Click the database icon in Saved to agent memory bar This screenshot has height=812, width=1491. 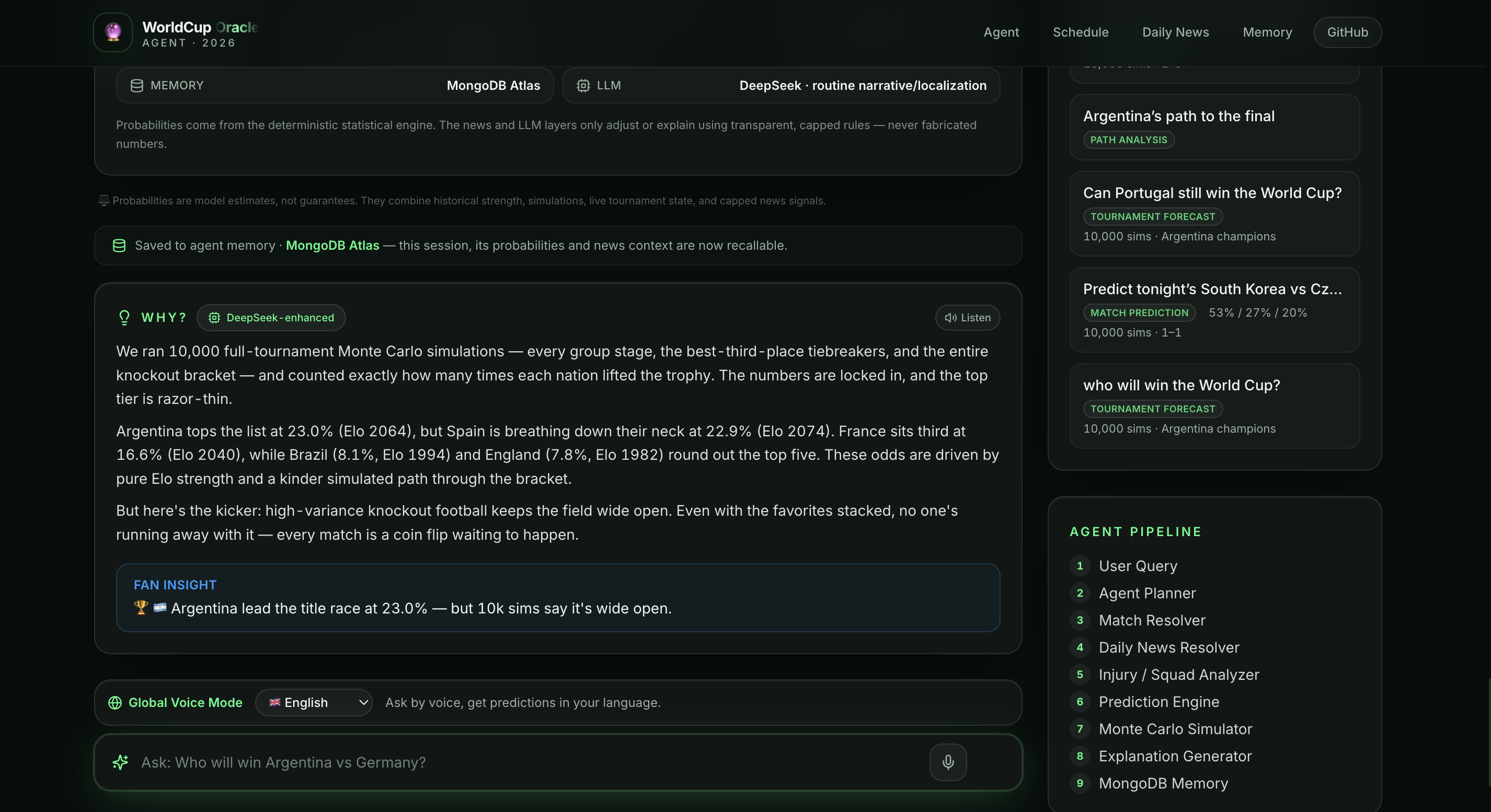click(x=119, y=246)
